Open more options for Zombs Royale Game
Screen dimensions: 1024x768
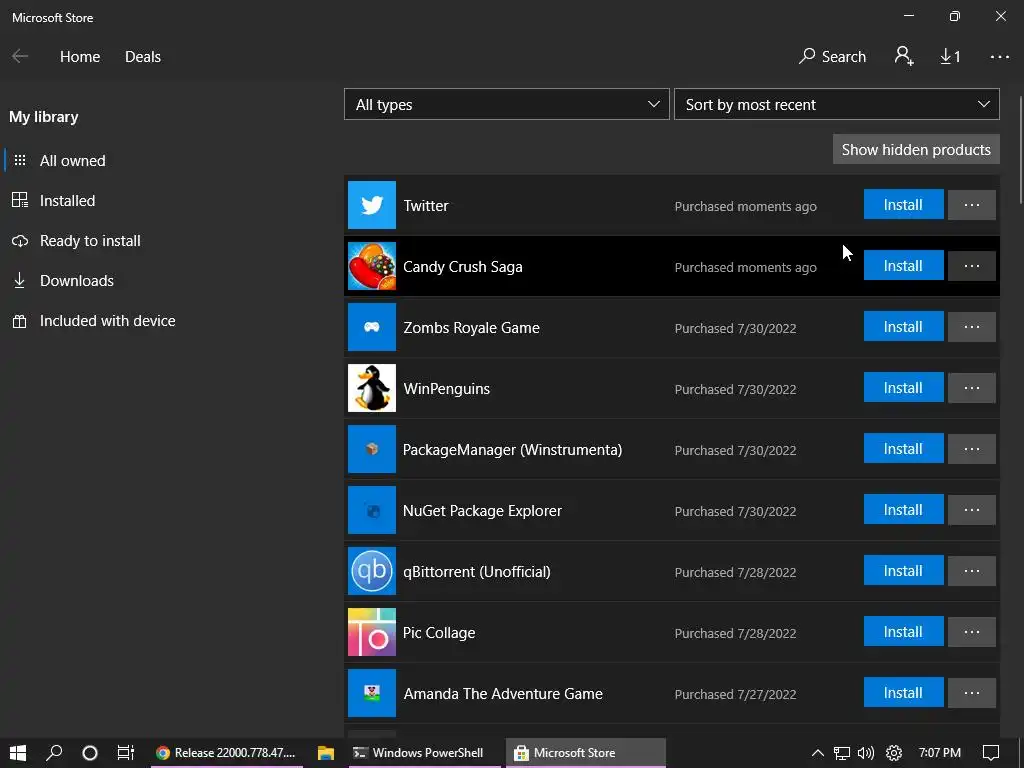point(972,327)
